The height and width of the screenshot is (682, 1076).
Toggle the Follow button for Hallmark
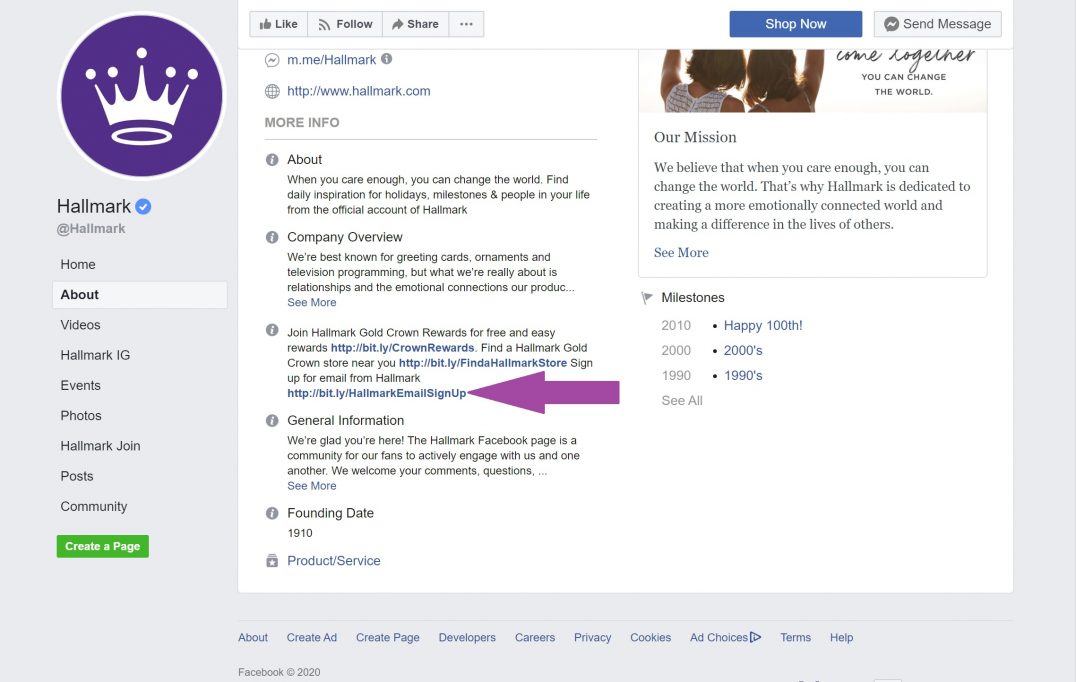[x=344, y=23]
